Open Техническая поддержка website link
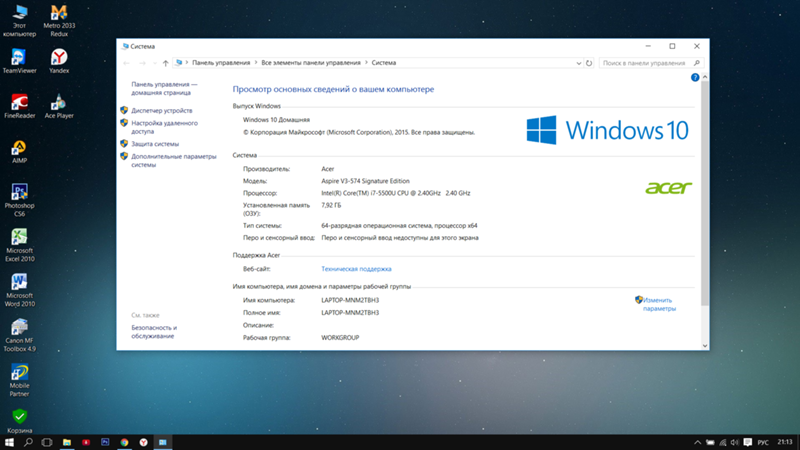Screen dimensions: 800x450 pos(356,269)
